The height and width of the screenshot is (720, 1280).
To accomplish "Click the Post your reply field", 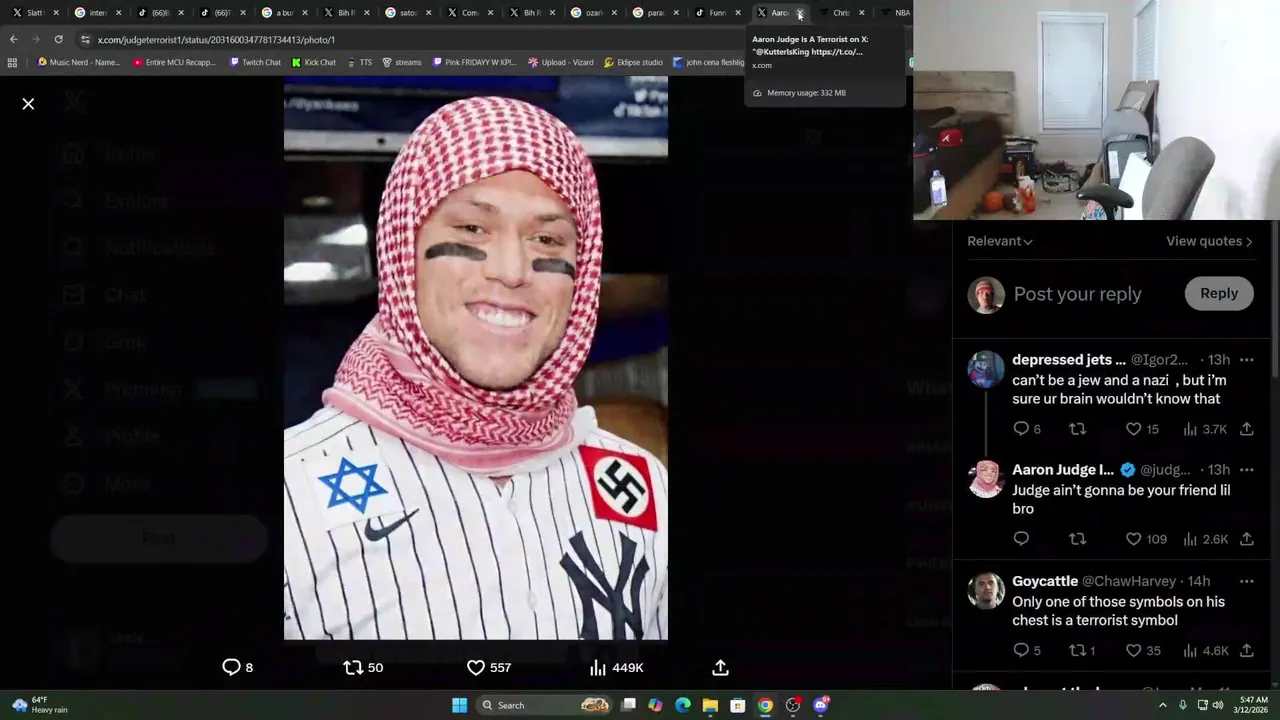I will coord(1077,294).
